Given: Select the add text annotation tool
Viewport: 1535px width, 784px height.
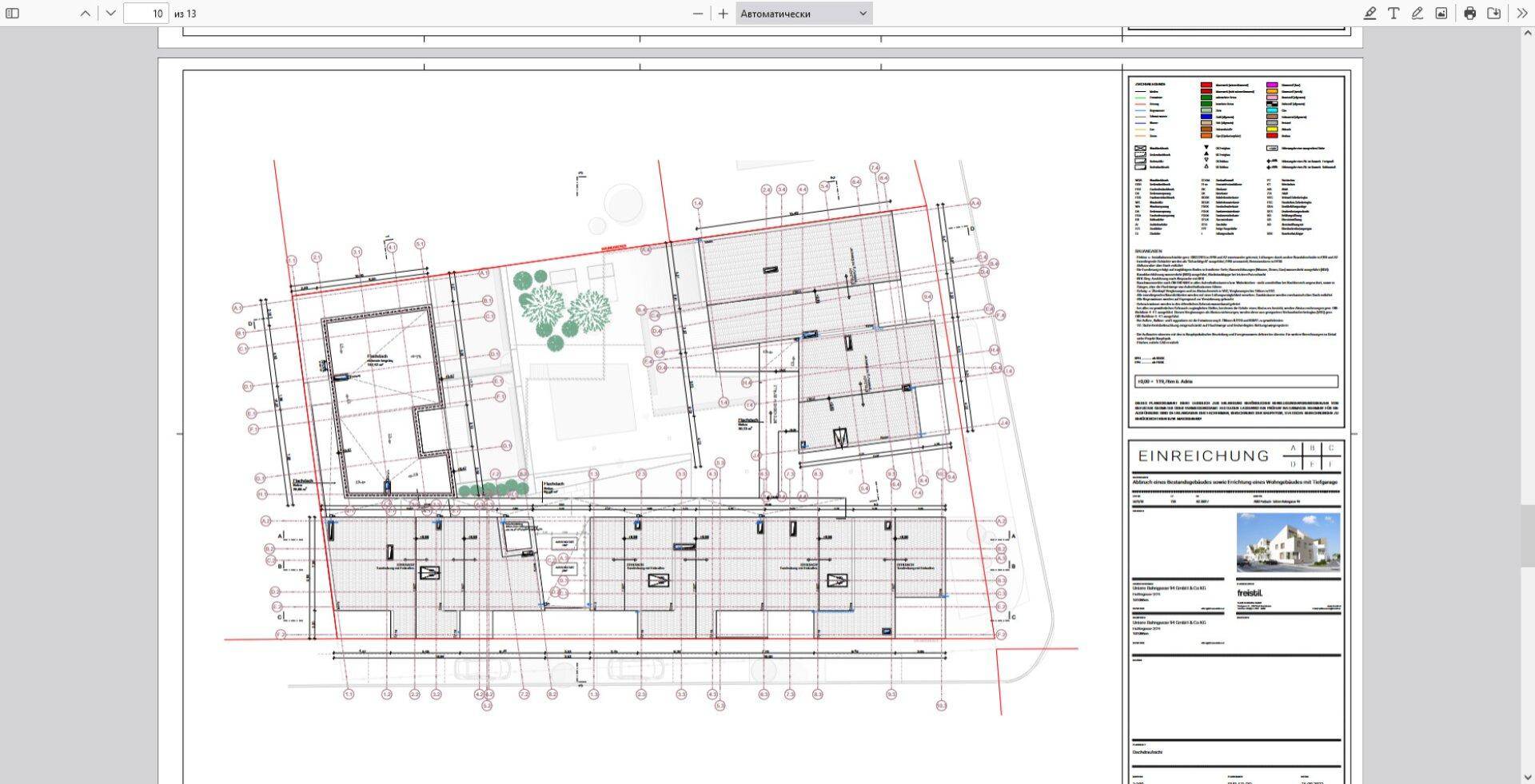Looking at the screenshot, I should click(1393, 14).
